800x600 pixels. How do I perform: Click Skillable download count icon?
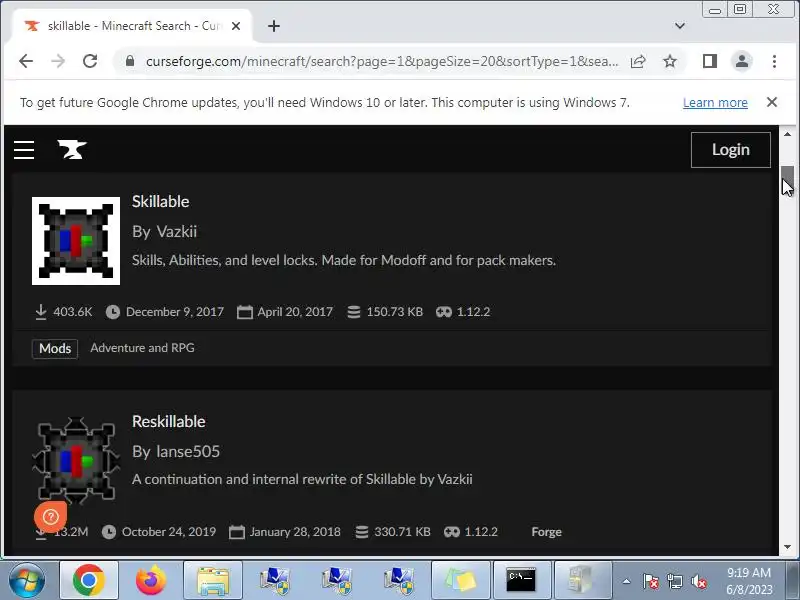tap(41, 312)
